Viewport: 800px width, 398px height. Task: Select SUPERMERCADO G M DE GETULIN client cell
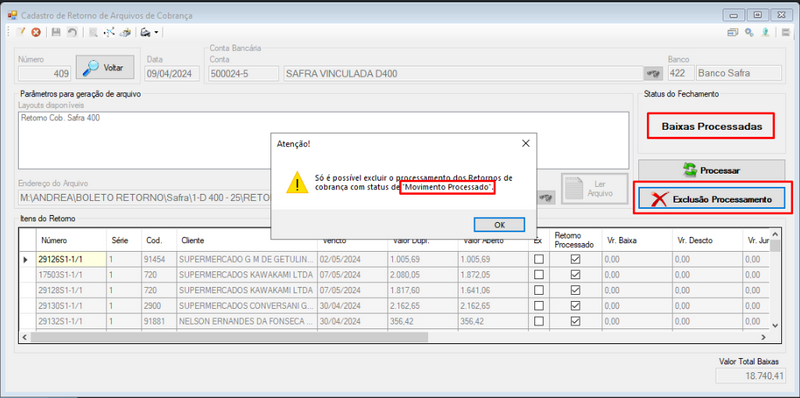coord(246,259)
